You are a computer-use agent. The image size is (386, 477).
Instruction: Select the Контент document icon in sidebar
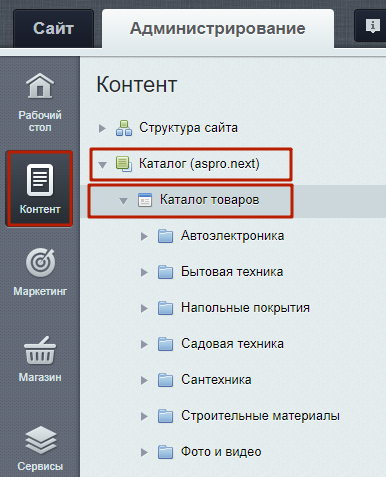(40, 180)
